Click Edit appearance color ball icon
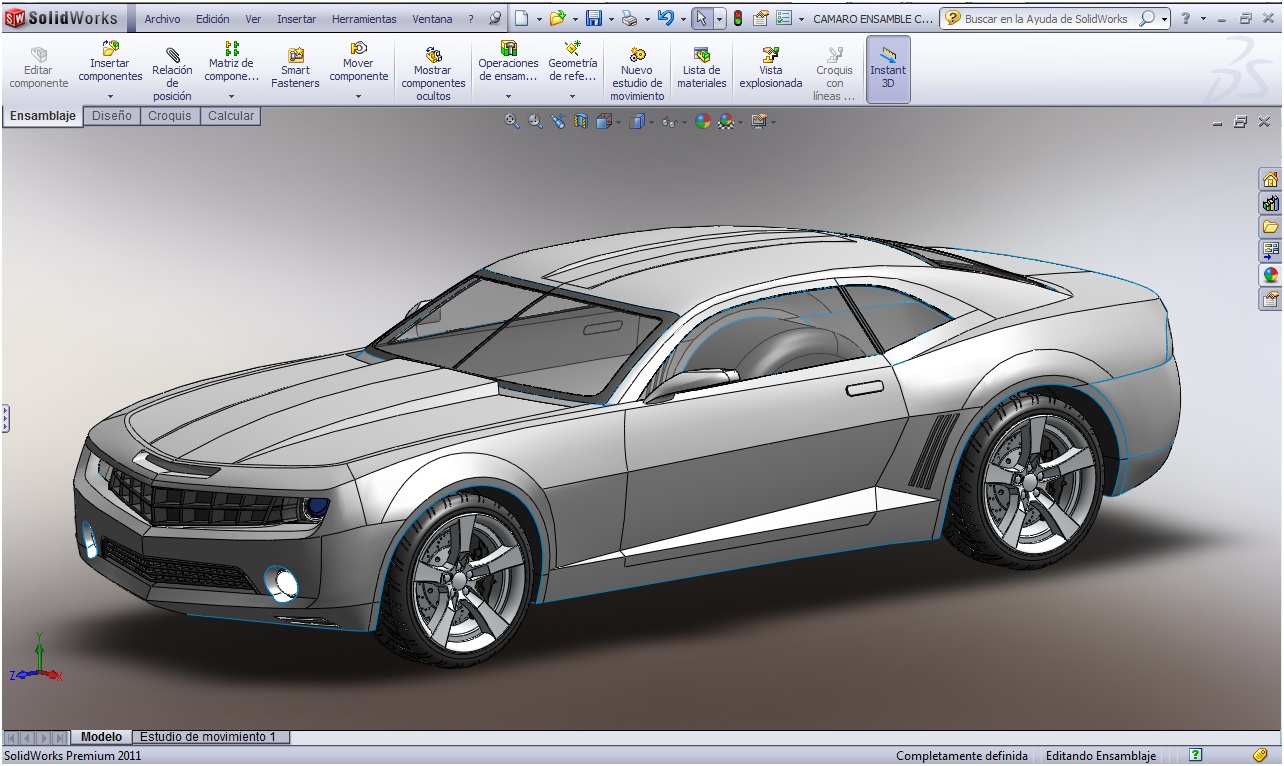This screenshot has height=766, width=1284. pos(703,121)
